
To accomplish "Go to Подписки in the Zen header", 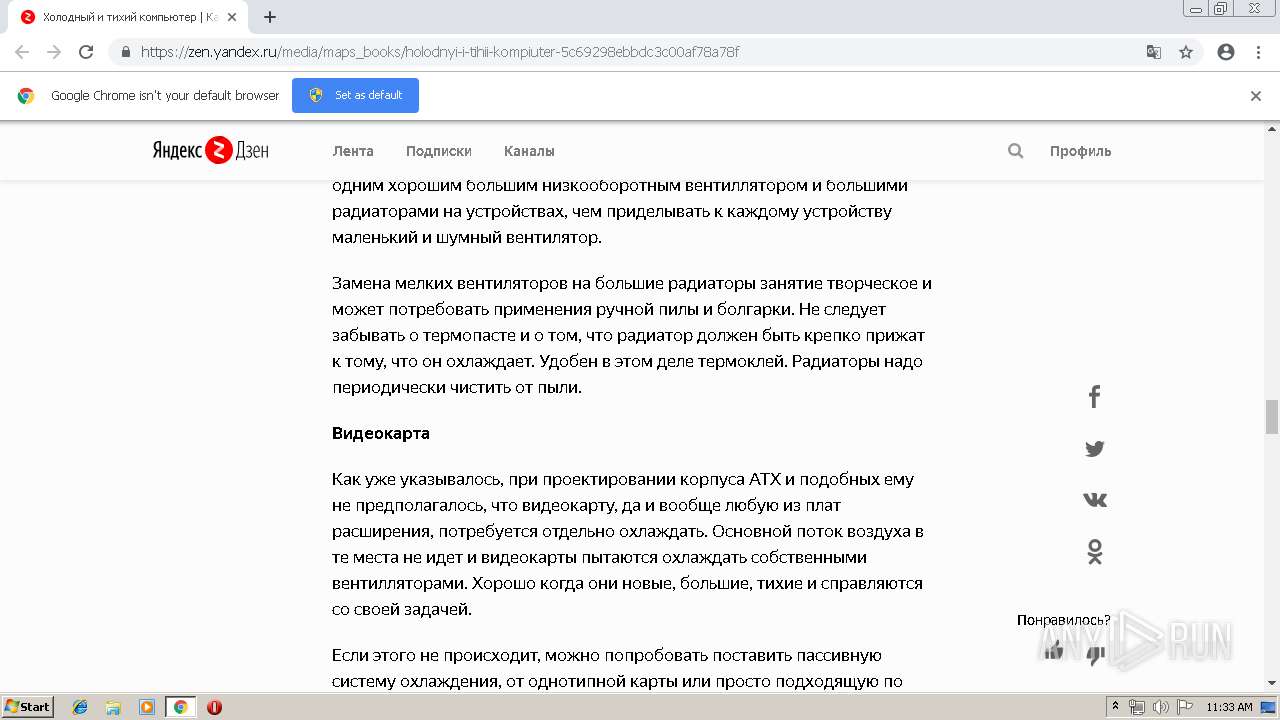I will pos(438,151).
